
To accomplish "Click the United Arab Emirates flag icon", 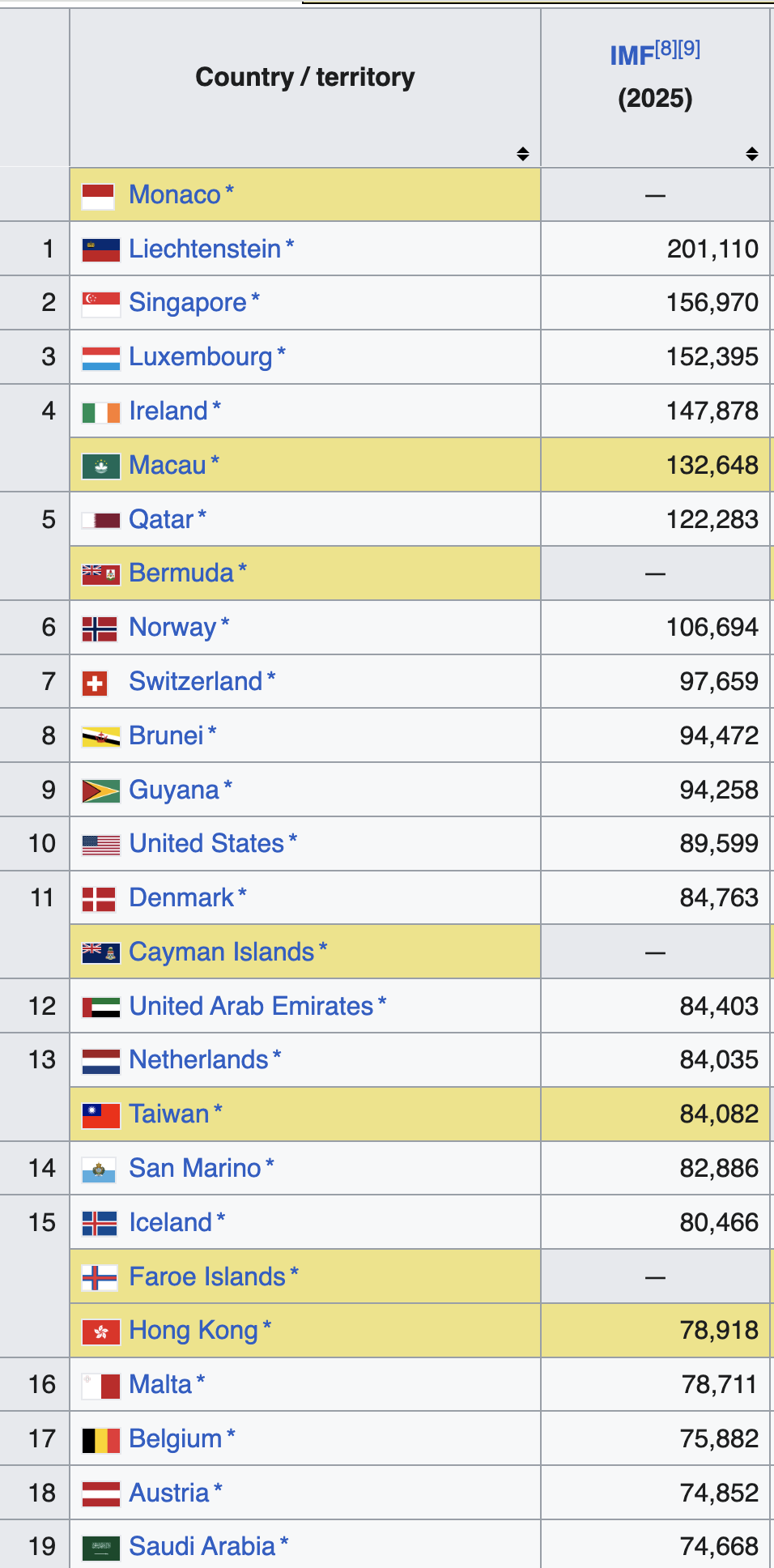I will point(101,1007).
